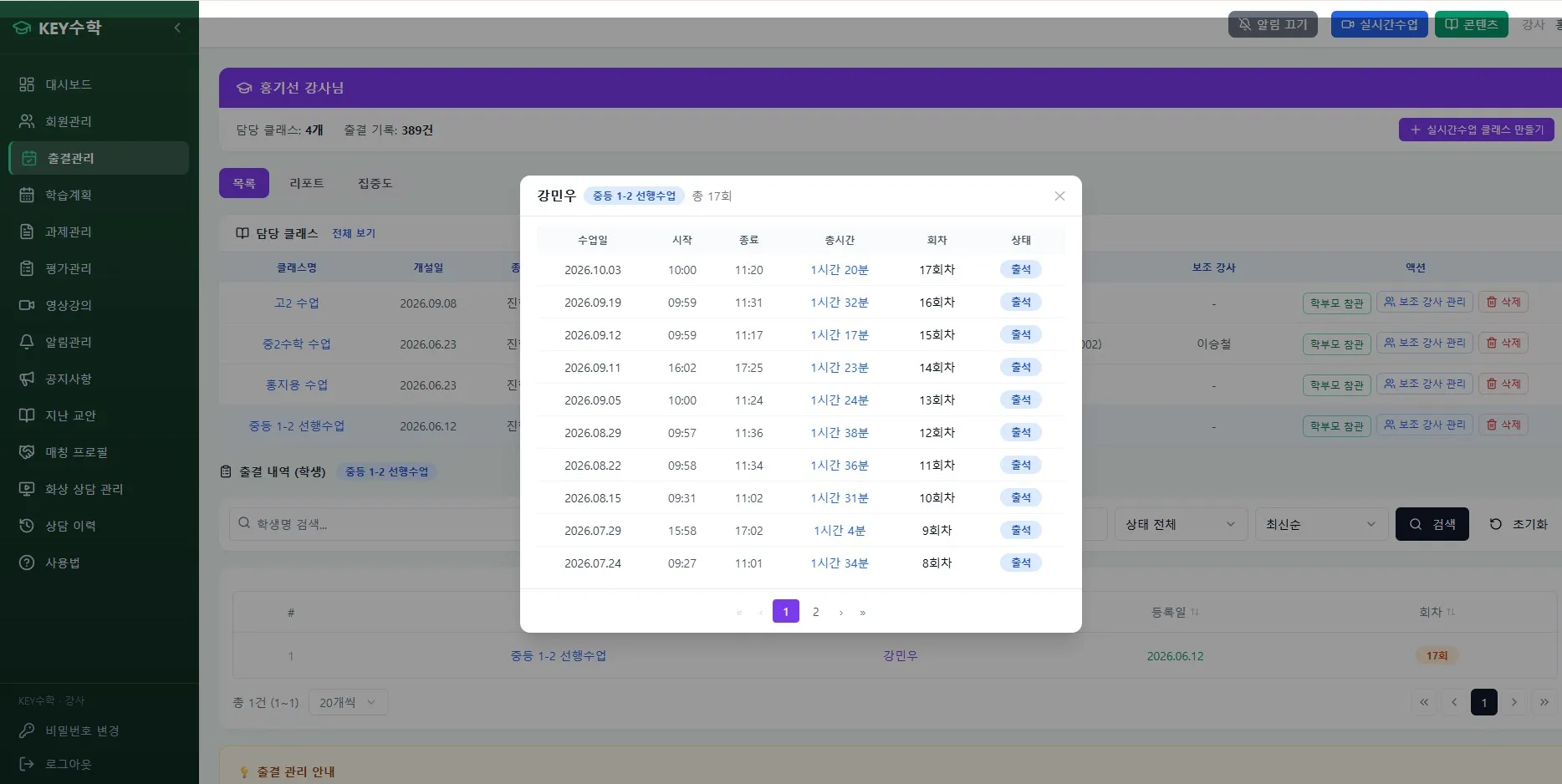Open 20개씩 page size dropdown

point(348,702)
